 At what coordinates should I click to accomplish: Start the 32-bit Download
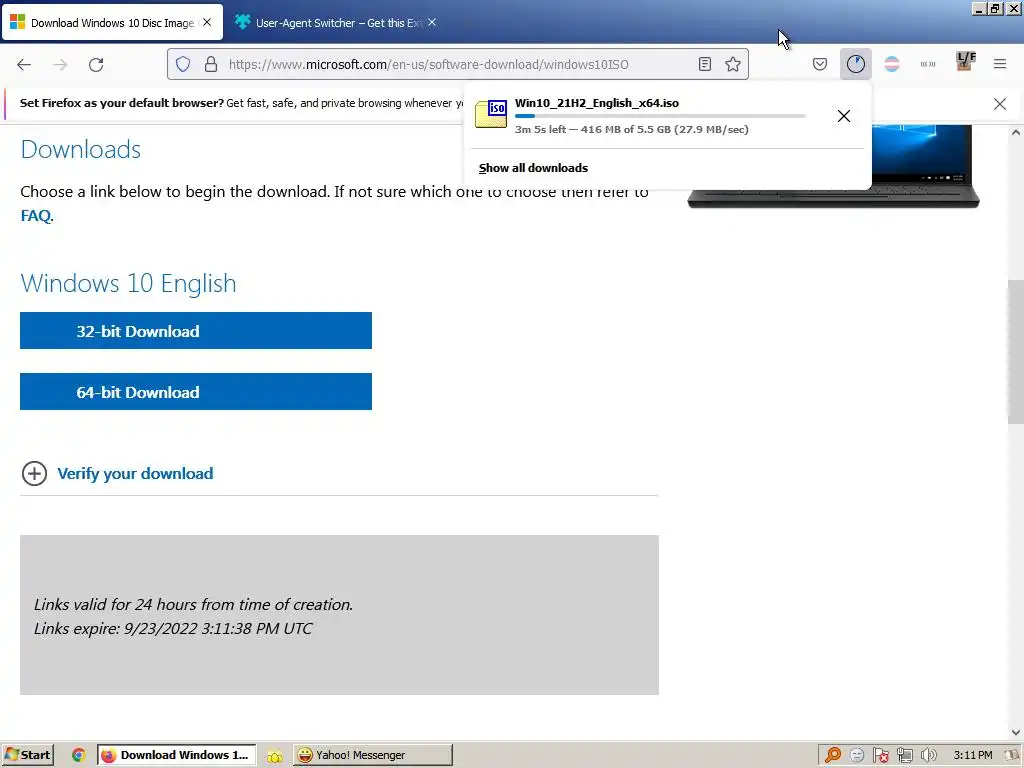pos(196,330)
